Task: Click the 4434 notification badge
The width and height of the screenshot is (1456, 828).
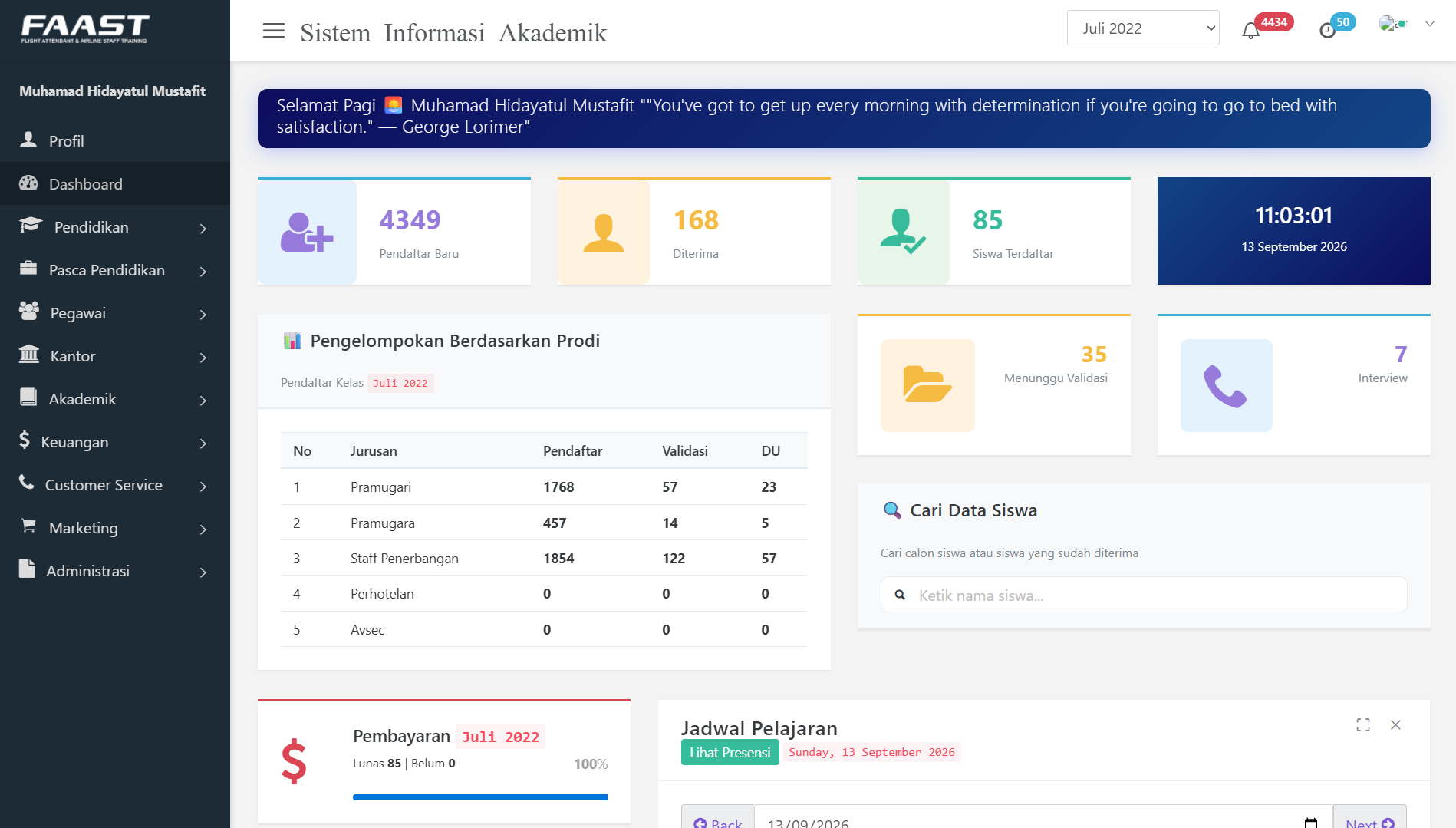Action: pos(1273,22)
